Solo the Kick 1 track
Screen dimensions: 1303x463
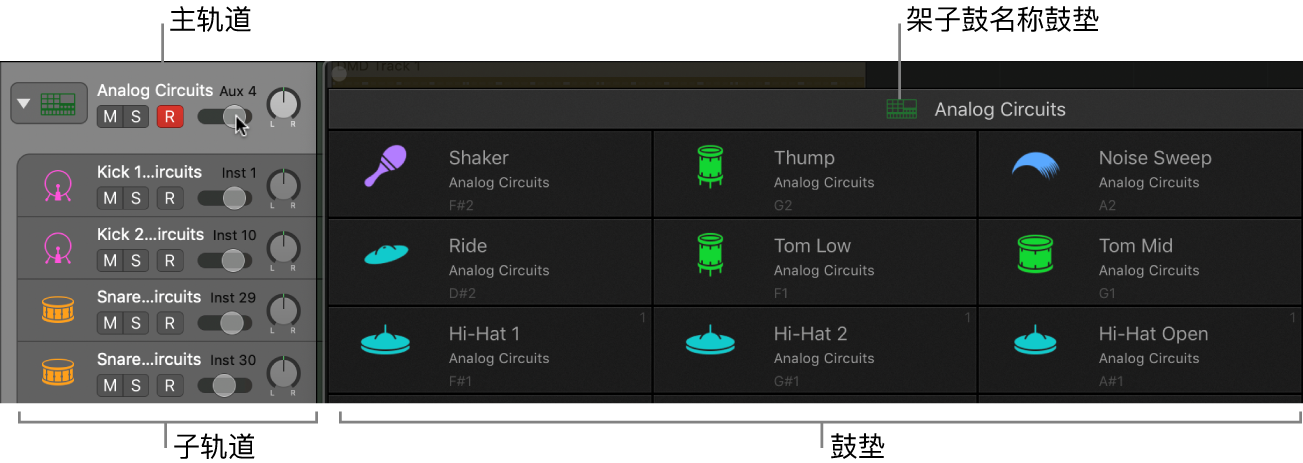point(135,198)
